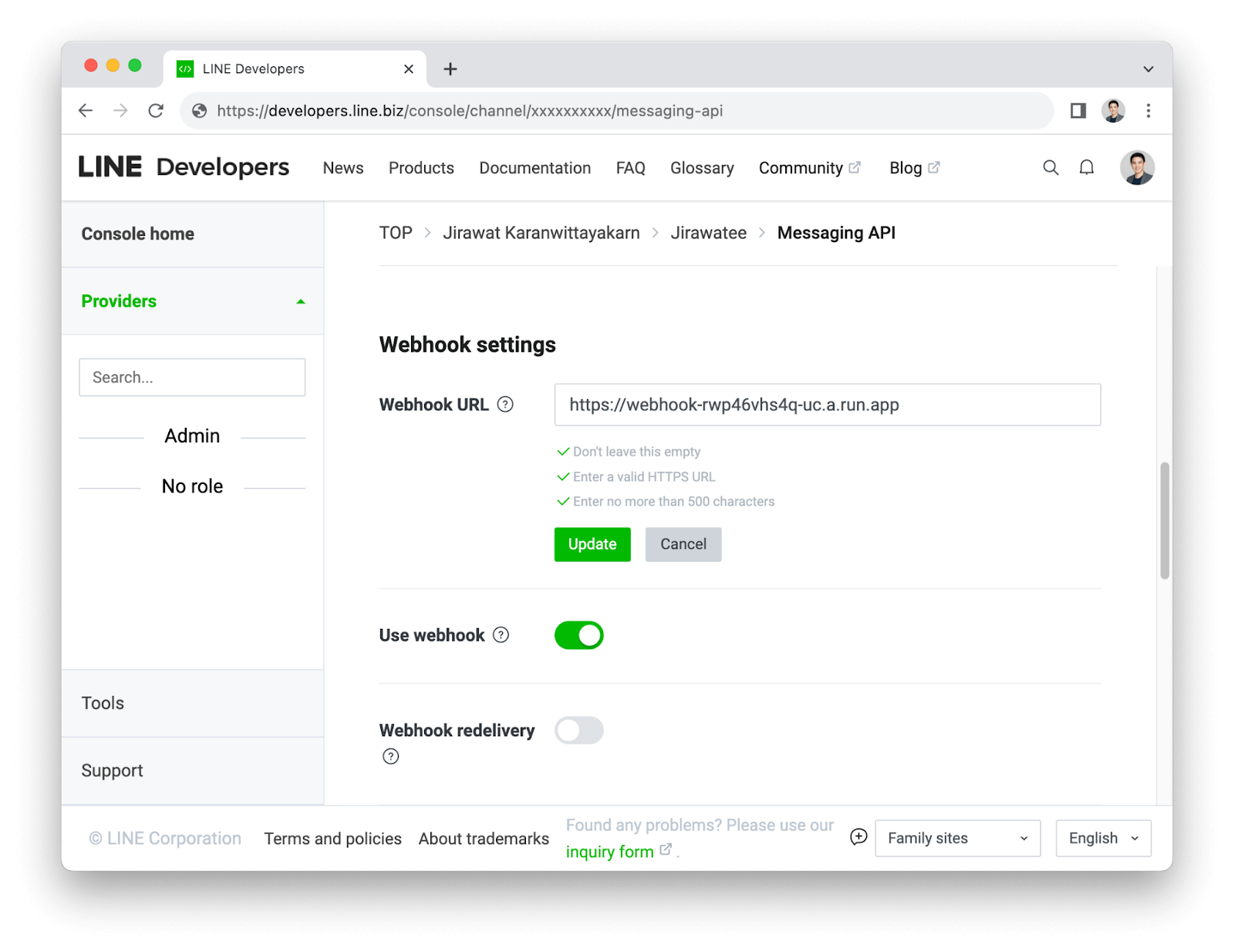The image size is (1234, 952).
Task: Turn off the Use webhook toggle
Action: 579,635
